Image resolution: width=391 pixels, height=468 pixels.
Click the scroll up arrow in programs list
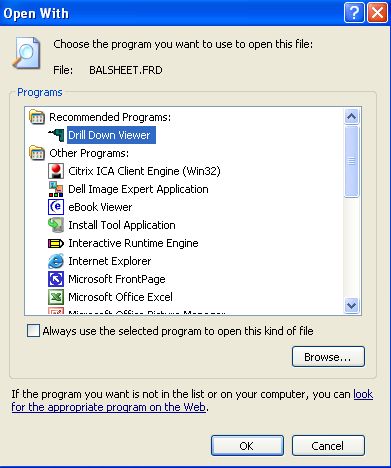coord(352,117)
